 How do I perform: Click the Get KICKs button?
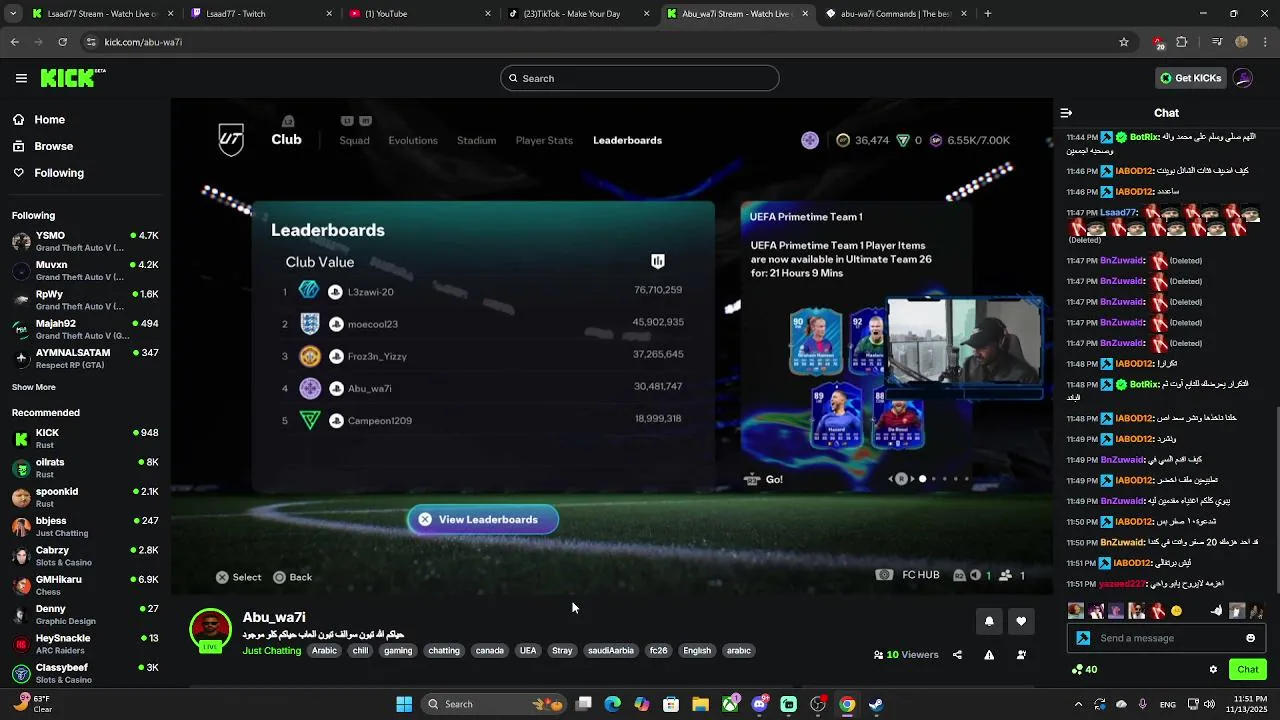tap(1191, 78)
